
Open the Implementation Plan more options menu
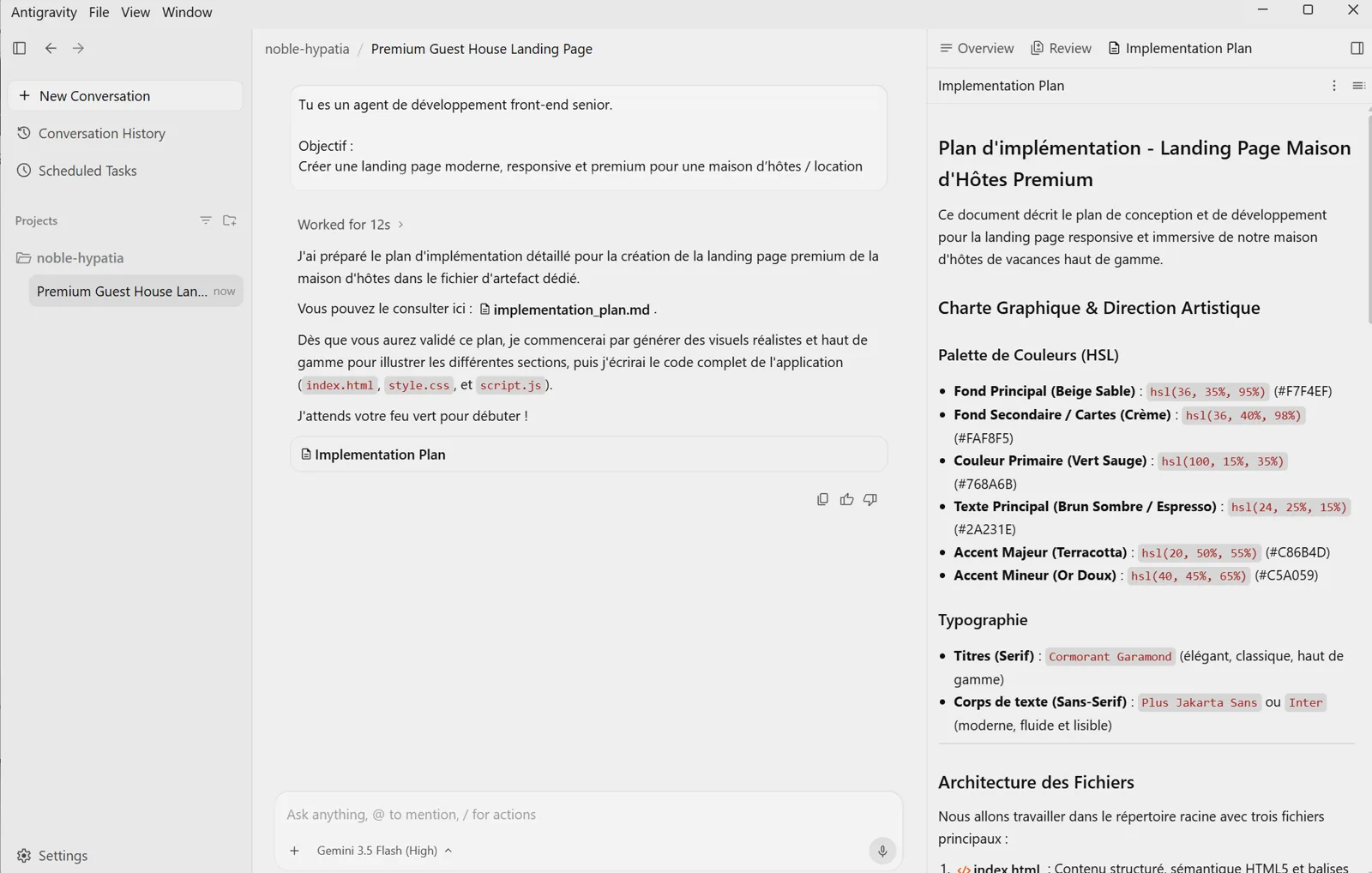pos(1333,86)
